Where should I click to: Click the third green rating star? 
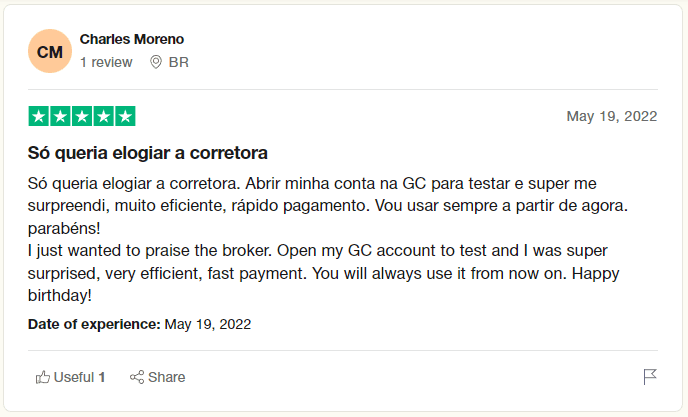tap(82, 116)
